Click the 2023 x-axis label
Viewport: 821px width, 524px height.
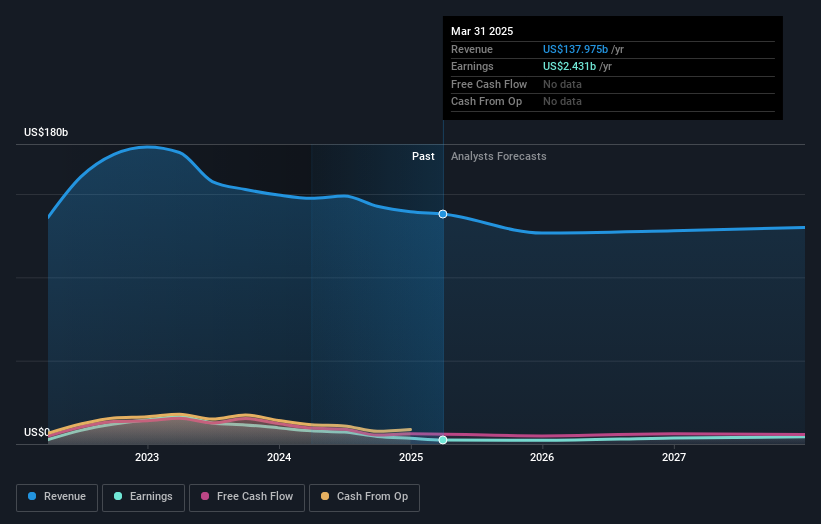pos(147,458)
